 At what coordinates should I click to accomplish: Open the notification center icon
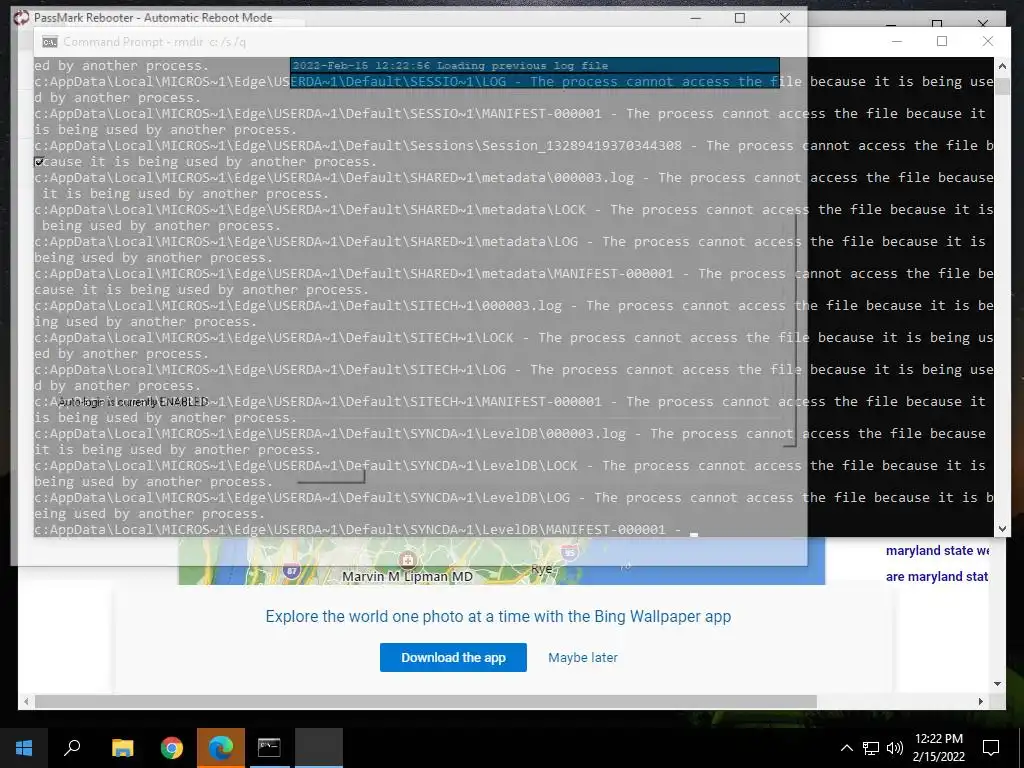(991, 748)
